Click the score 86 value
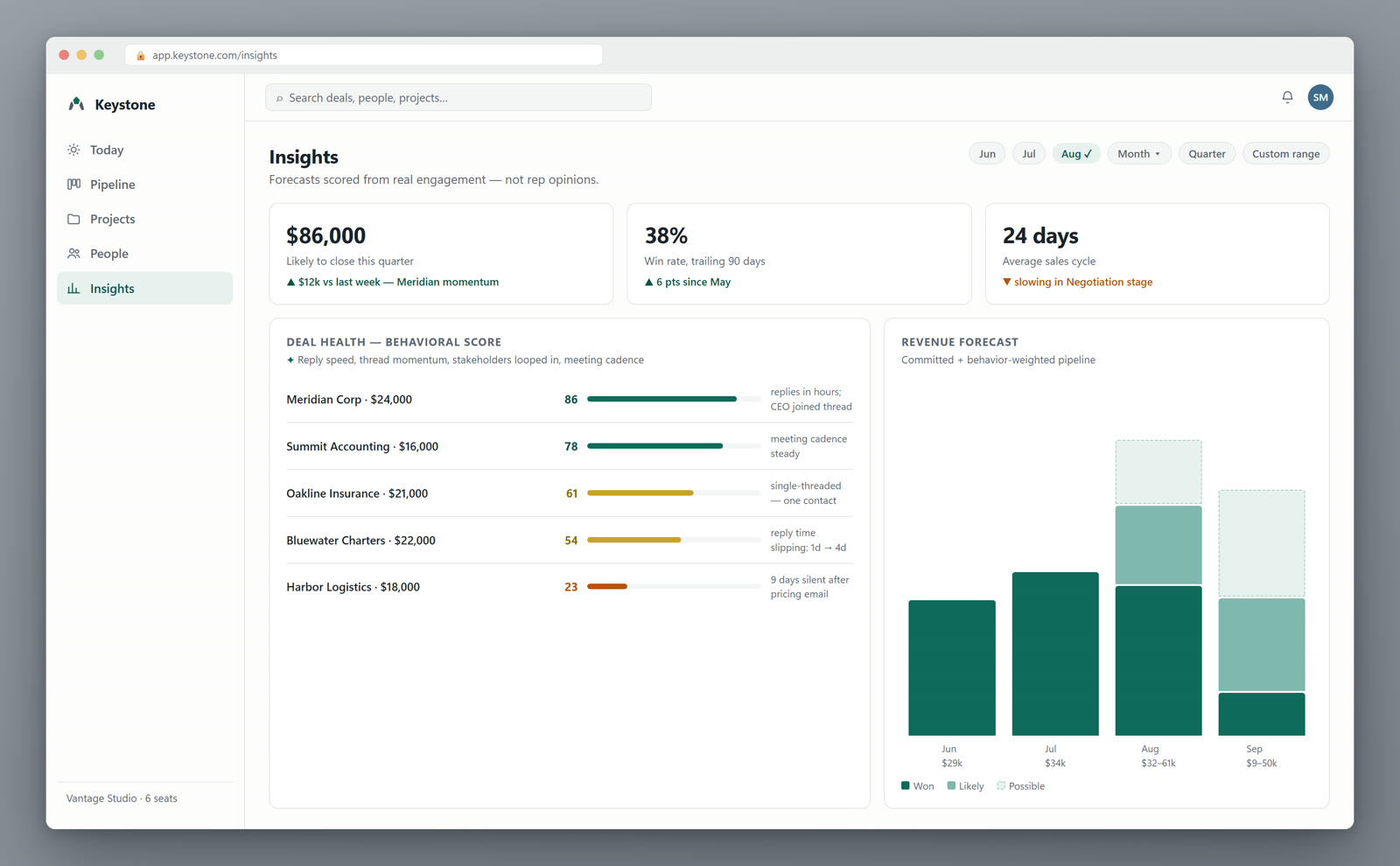This screenshot has height=866, width=1400. tap(570, 400)
